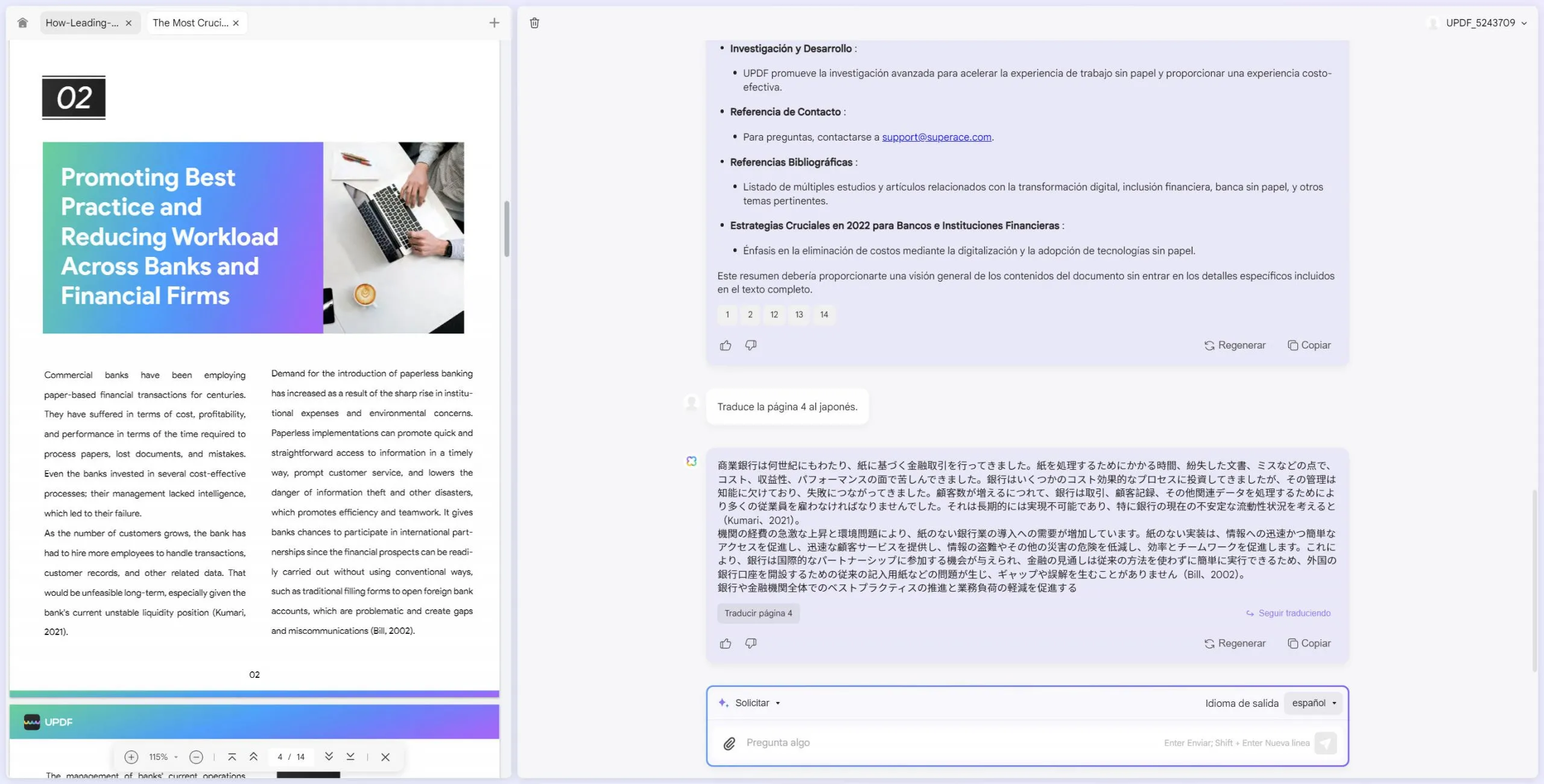This screenshot has width=1544, height=784.
Task: Click the current page number field
Action: click(280, 757)
